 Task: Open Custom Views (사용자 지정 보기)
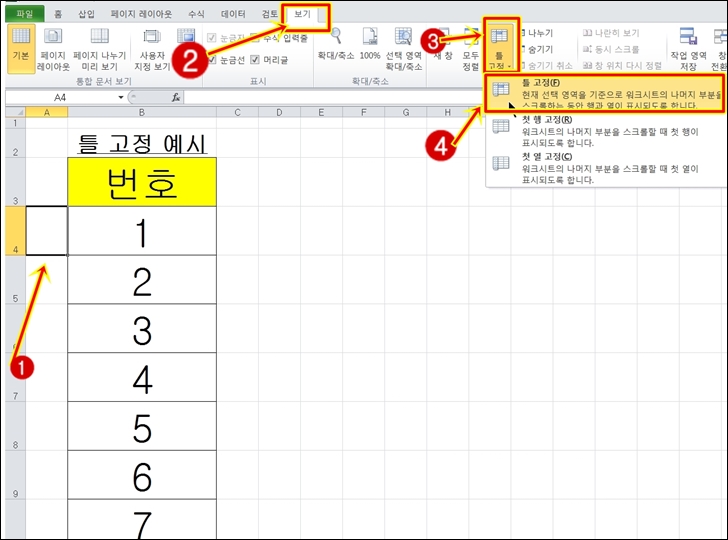tap(152, 49)
